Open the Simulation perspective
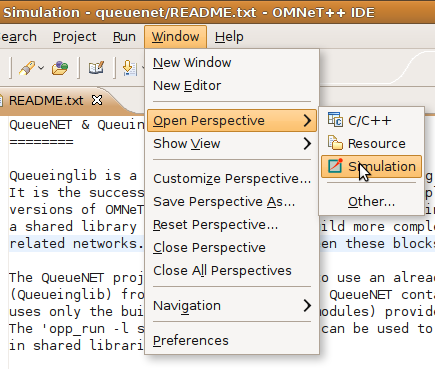The height and width of the screenshot is (369, 435). pyautogui.click(x=371, y=166)
